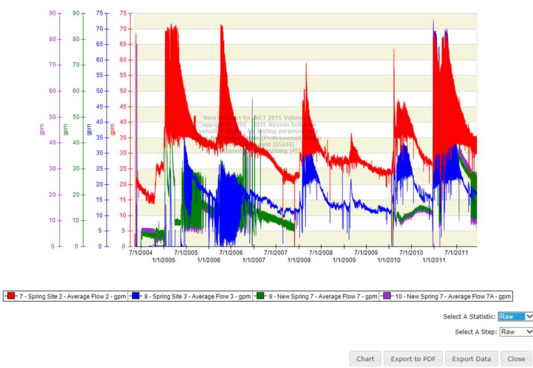The image size is (533, 368).
Task: Close the chart dialog
Action: pyautogui.click(x=516, y=359)
